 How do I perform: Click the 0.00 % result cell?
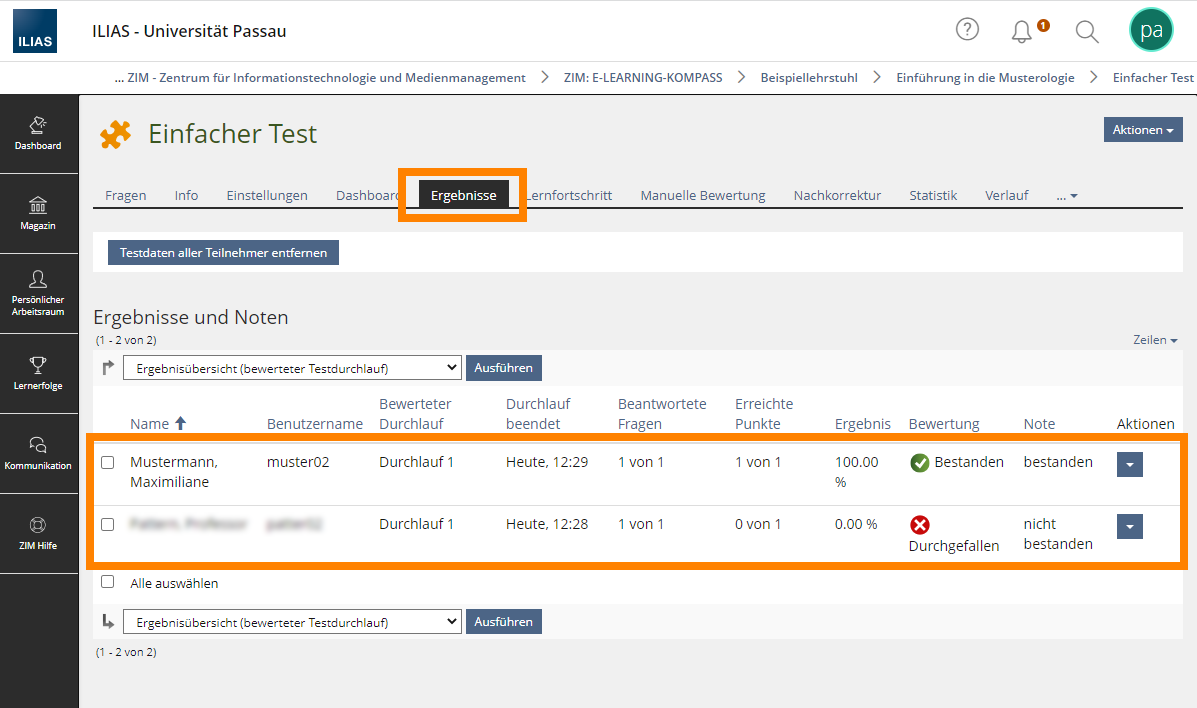tap(856, 524)
